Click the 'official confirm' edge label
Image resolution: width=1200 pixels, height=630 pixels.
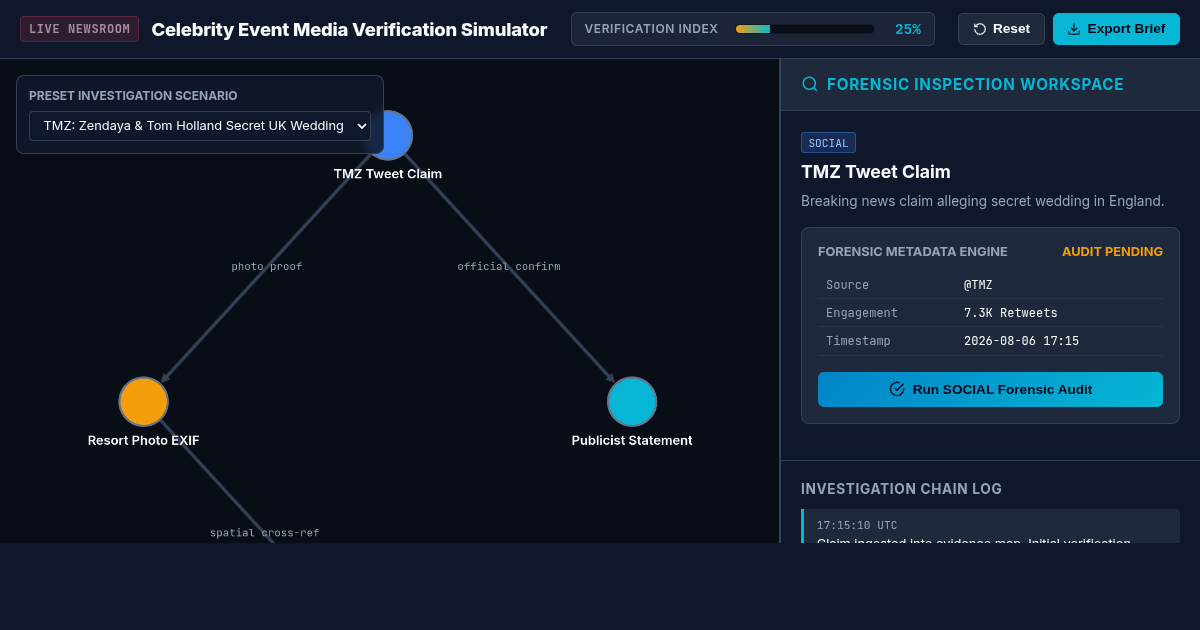click(509, 267)
